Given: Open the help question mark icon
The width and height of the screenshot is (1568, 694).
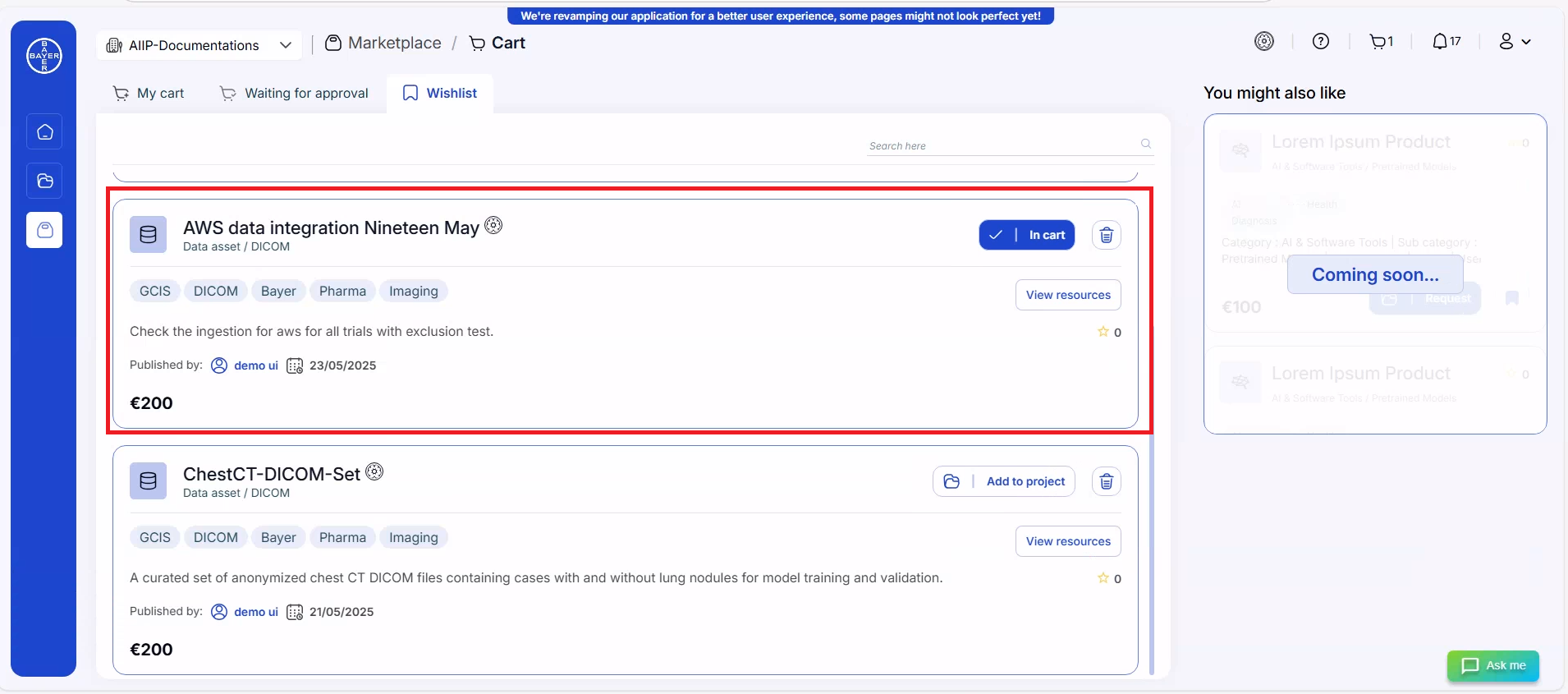Looking at the screenshot, I should pyautogui.click(x=1321, y=41).
